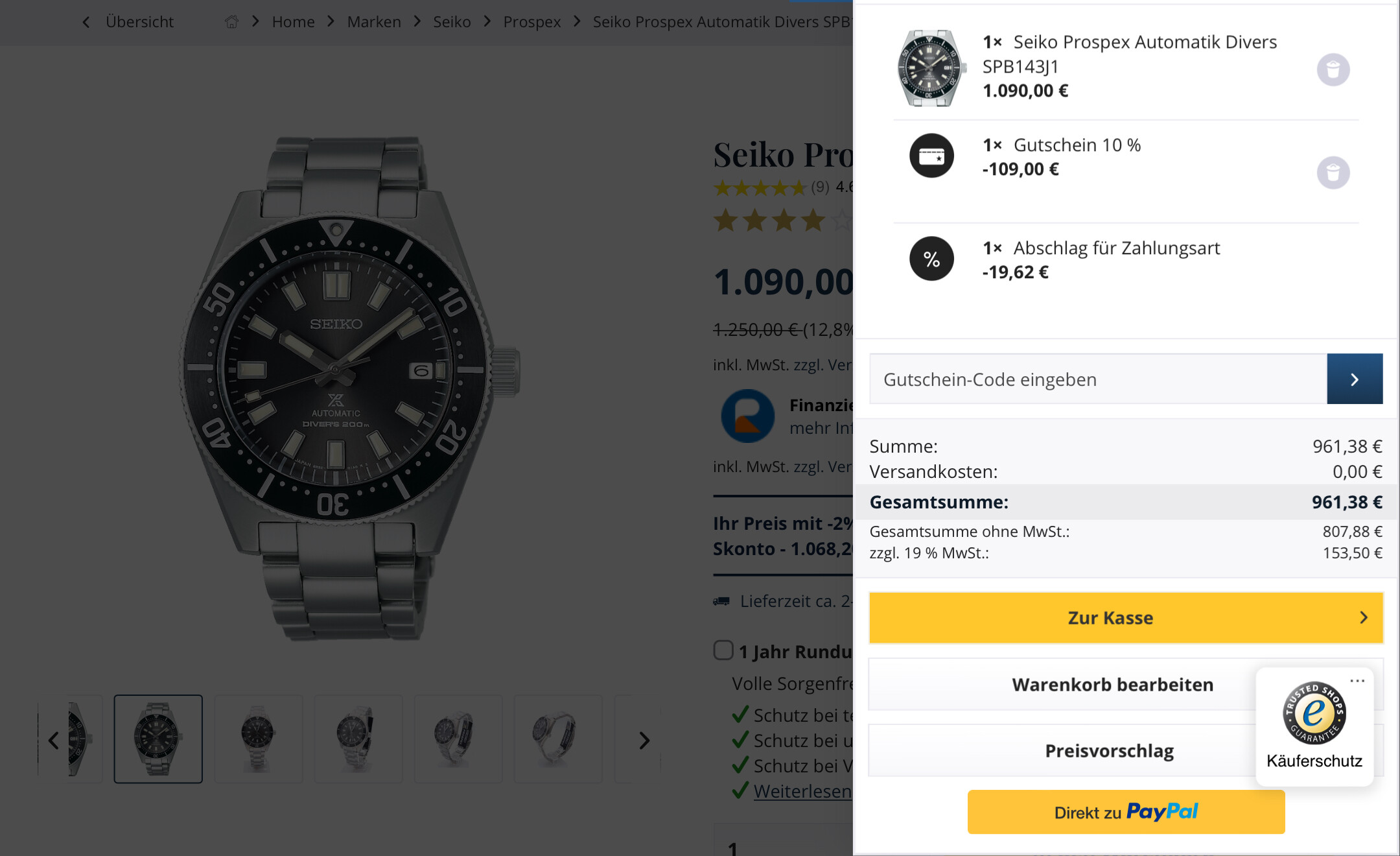Pay with Direkt zu PayPal
The width and height of the screenshot is (1400, 856).
click(1126, 812)
